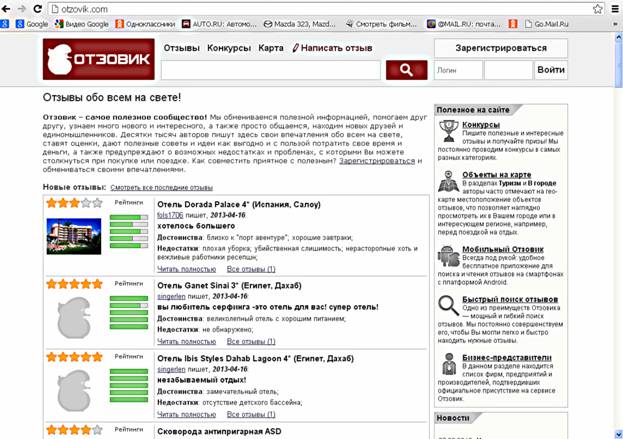Click the Otzovik logo

99,59
